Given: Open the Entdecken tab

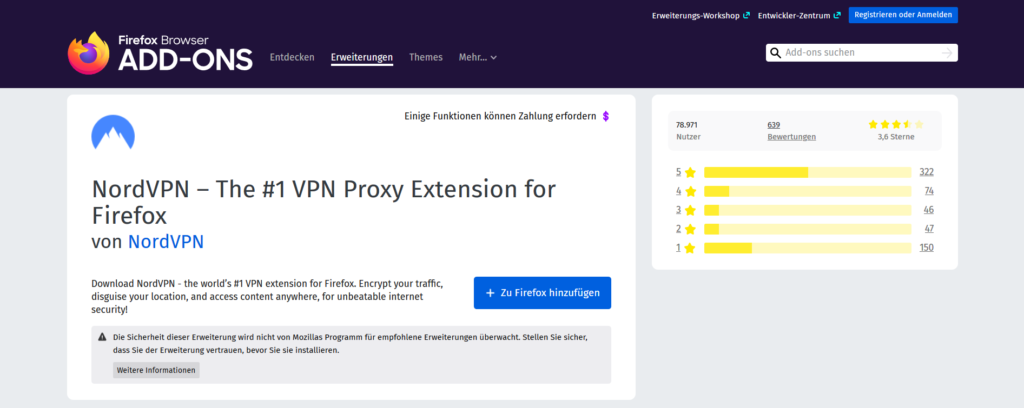Looking at the screenshot, I should click(292, 57).
